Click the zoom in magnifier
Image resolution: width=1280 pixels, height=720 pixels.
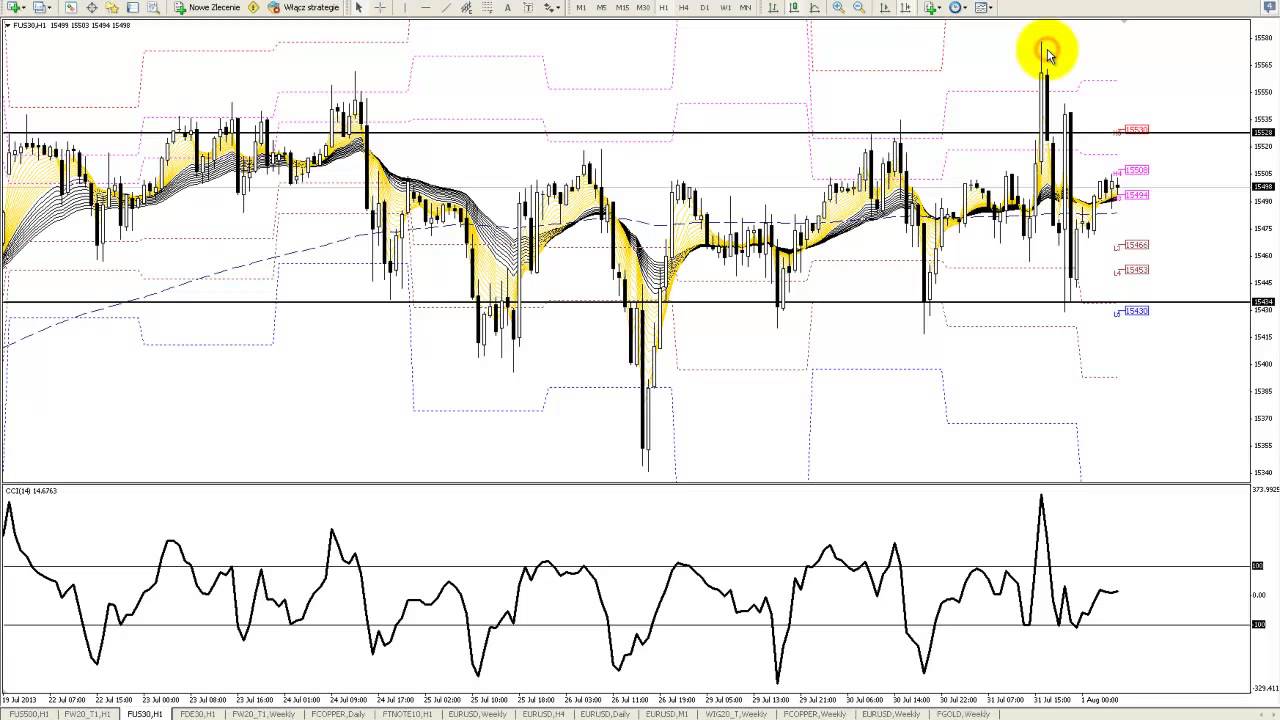[838, 7]
